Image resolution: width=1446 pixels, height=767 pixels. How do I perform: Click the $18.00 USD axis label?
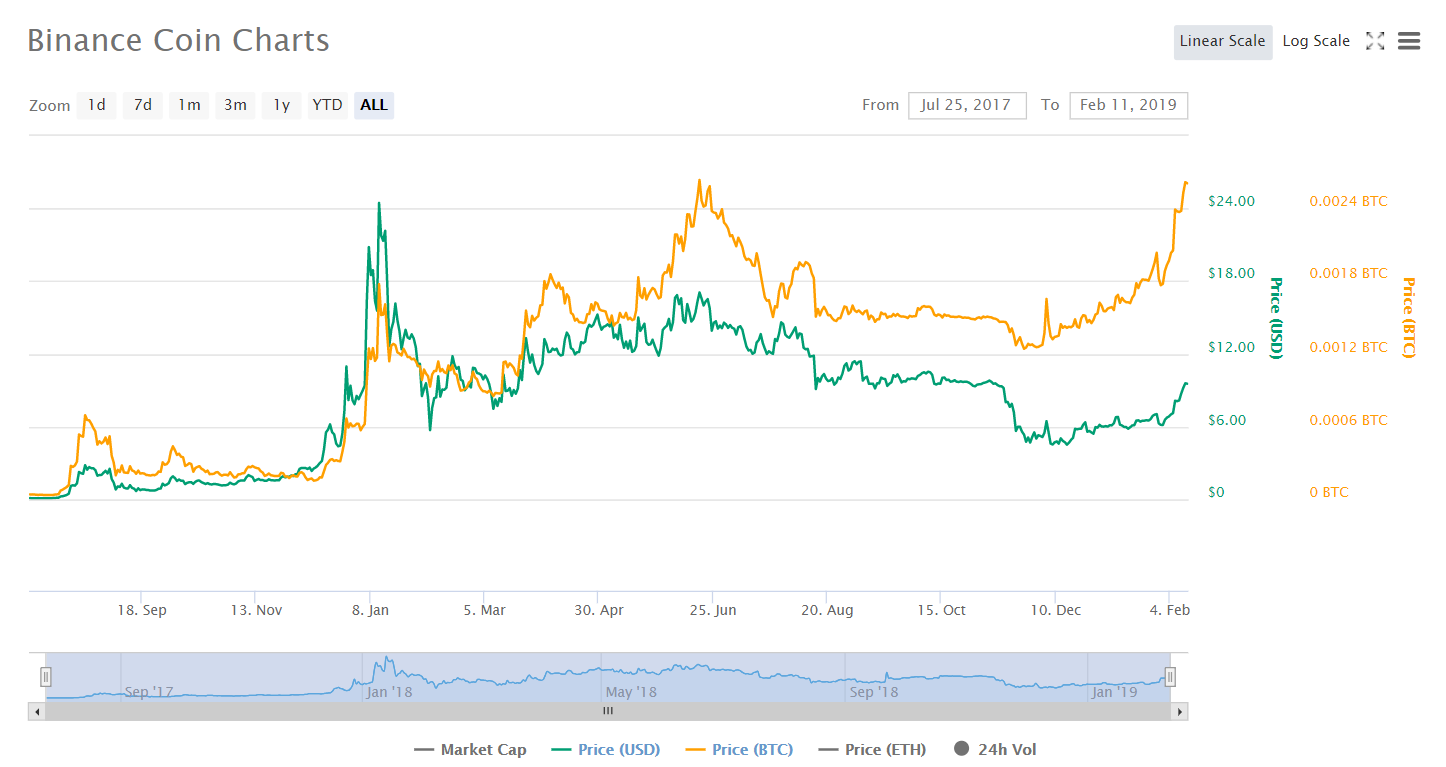[x=1231, y=273]
